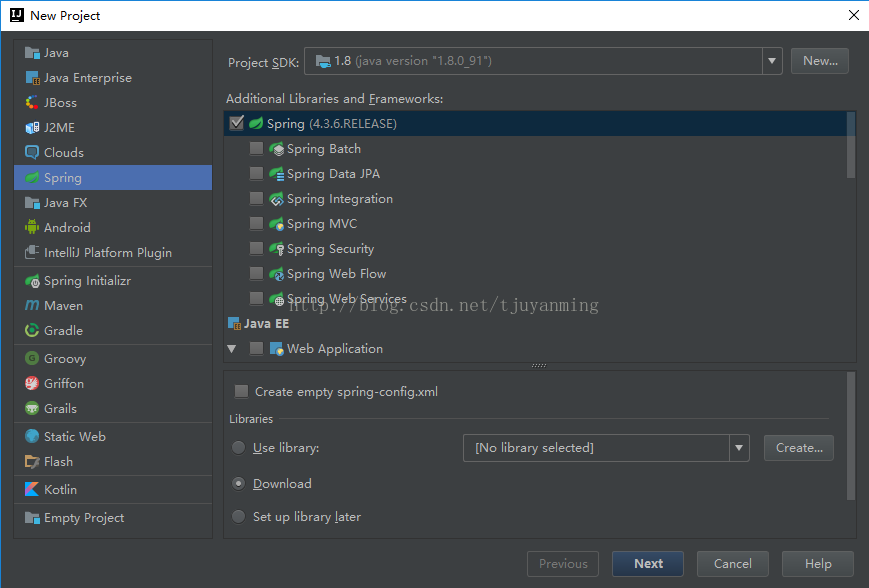Click the IntelliJ Platform Plugin icon

[x=32, y=252]
